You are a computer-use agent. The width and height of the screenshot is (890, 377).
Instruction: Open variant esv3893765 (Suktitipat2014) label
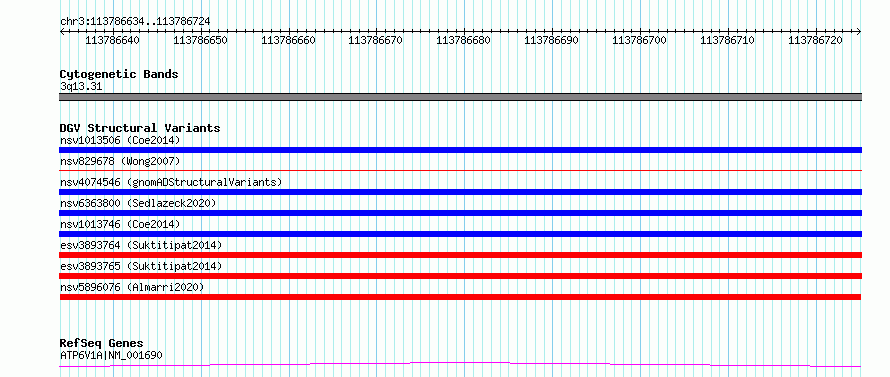pos(141,266)
